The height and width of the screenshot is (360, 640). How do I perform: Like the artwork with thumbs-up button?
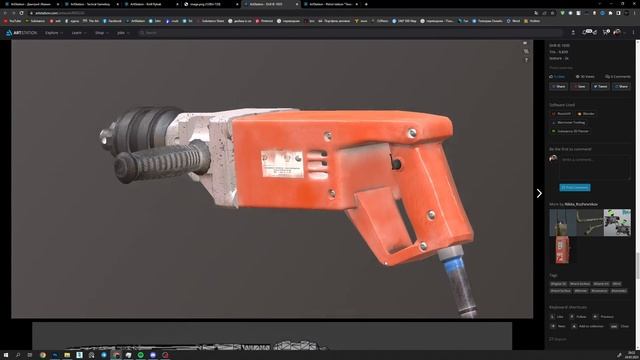(558, 76)
